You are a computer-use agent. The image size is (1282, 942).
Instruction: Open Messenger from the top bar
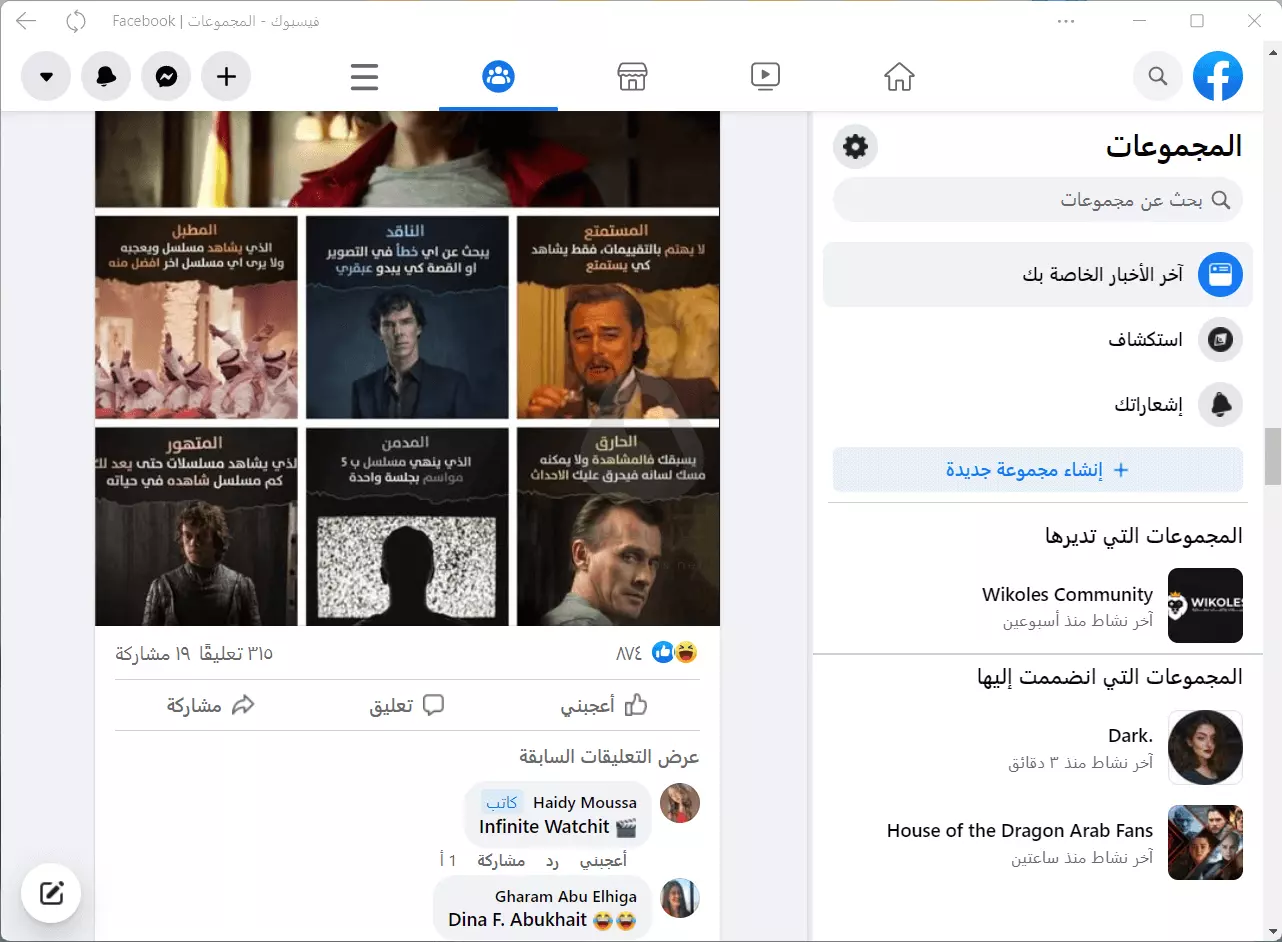coord(166,76)
